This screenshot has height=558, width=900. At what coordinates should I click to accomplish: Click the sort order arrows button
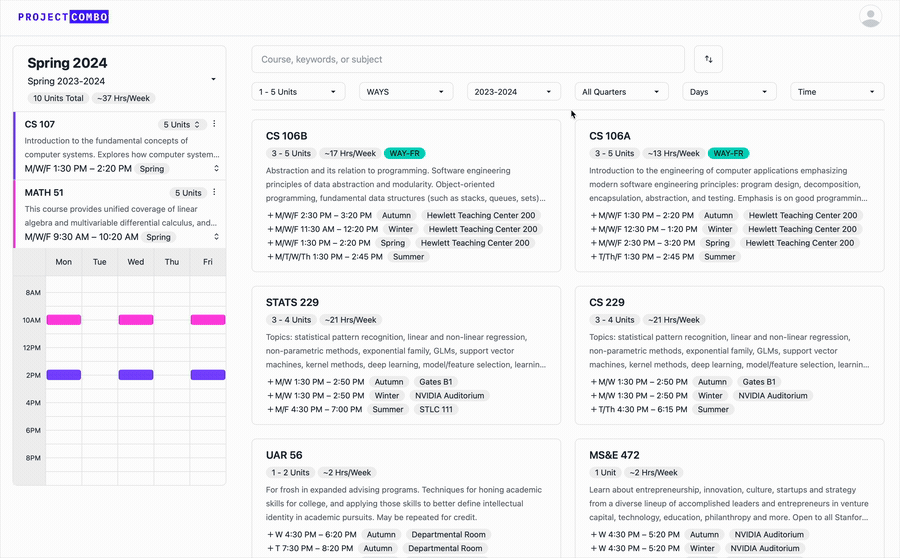coord(708,59)
